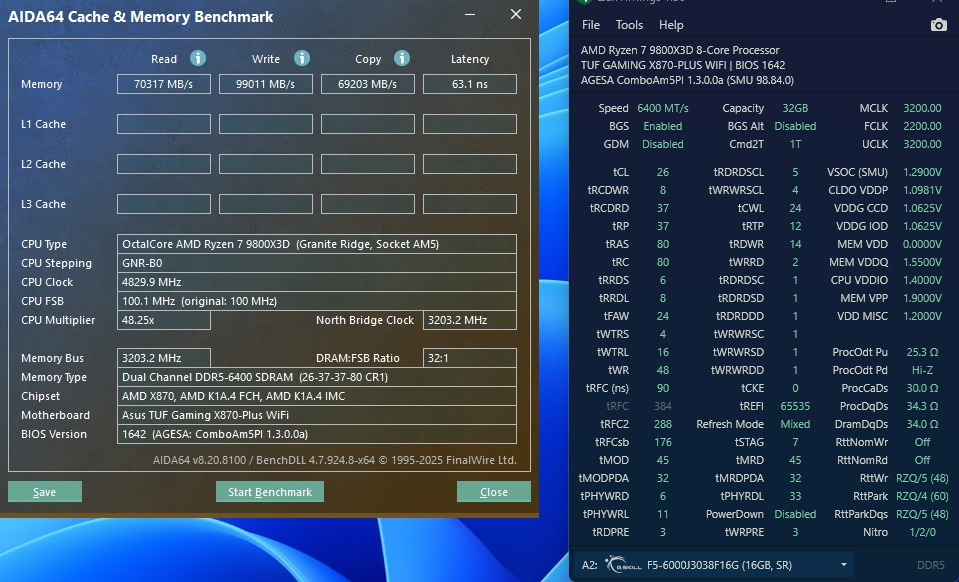Click the BGS Enabled value
The height and width of the screenshot is (582, 959).
[x=662, y=126]
